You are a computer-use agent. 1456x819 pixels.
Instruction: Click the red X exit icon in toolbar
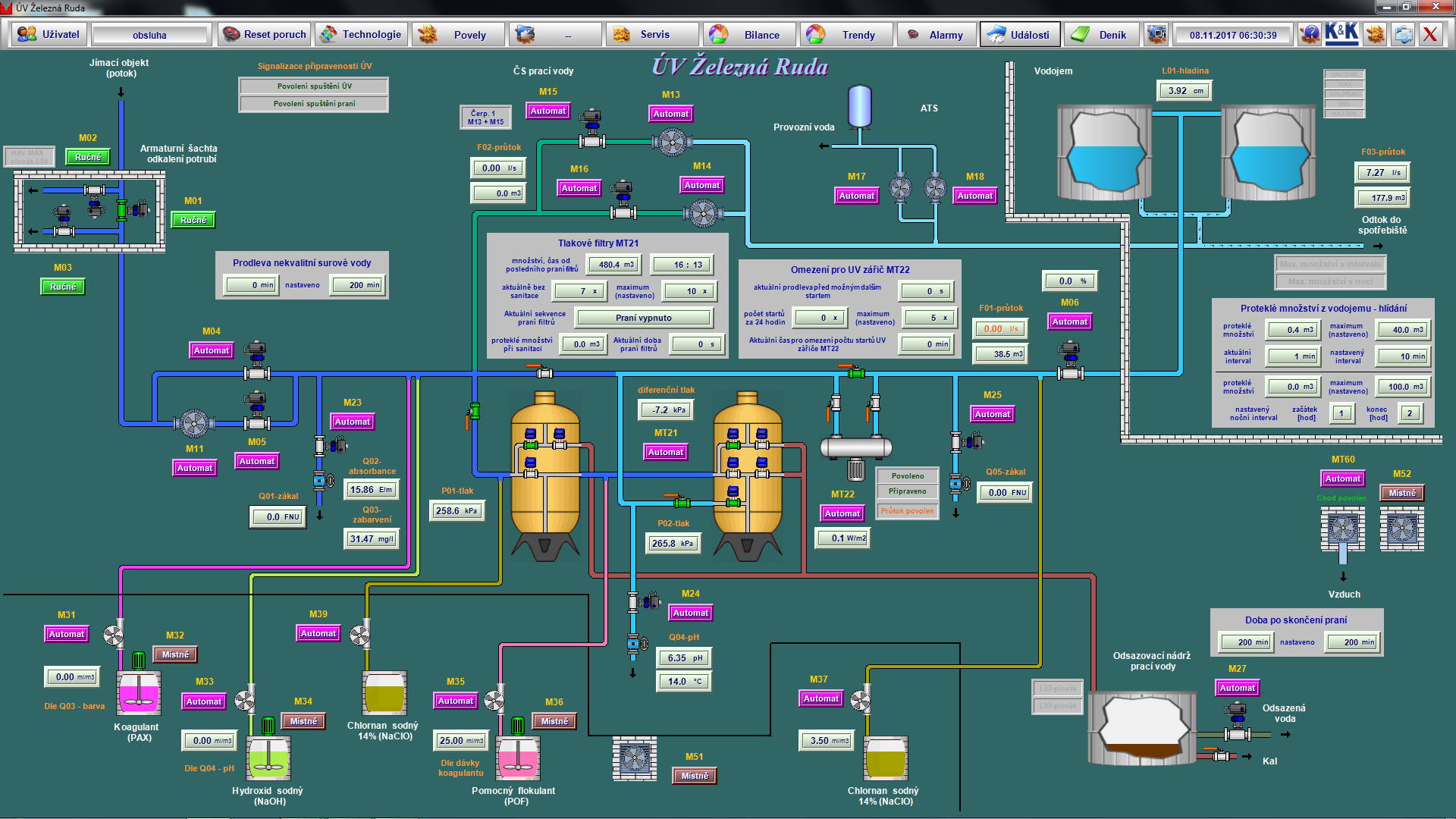pyautogui.click(x=1429, y=34)
